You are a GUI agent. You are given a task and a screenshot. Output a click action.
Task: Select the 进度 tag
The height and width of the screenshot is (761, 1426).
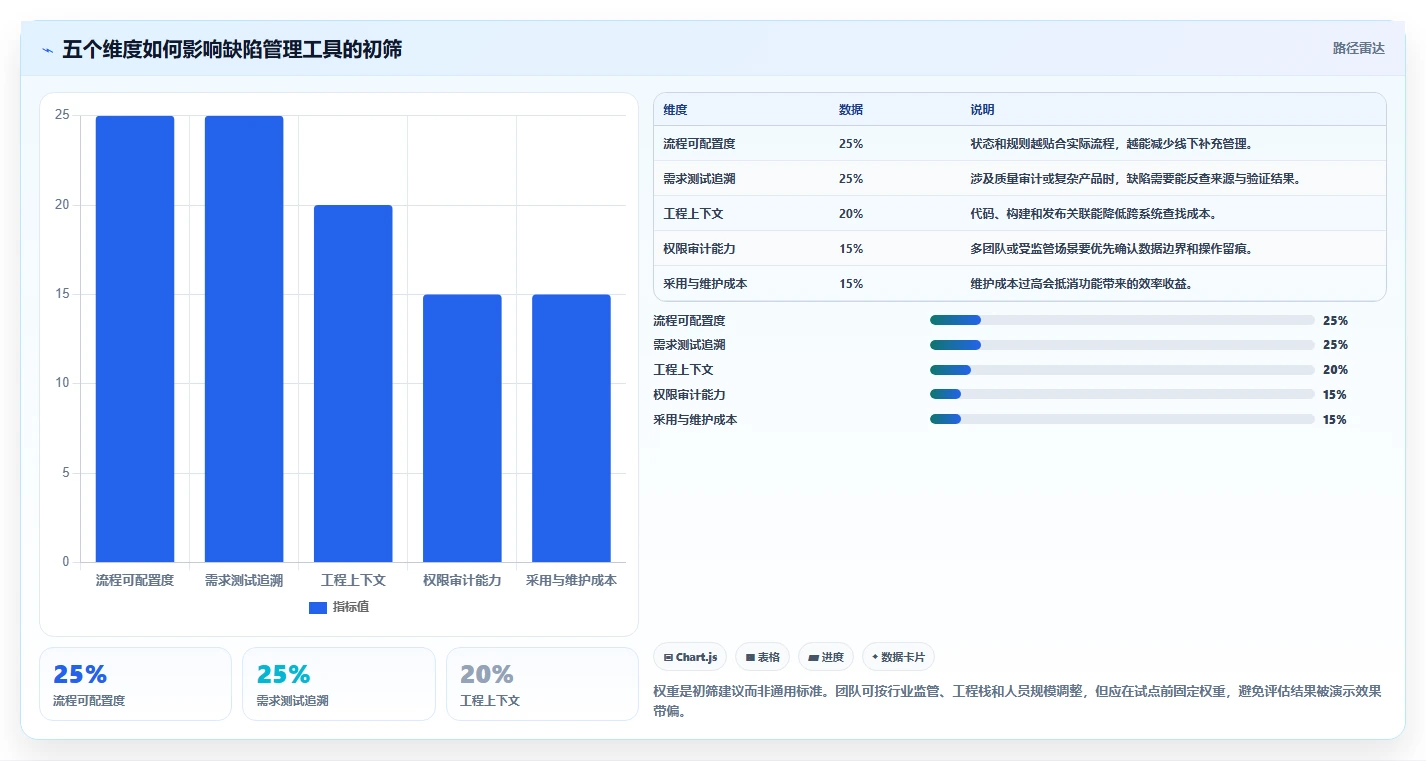(x=826, y=657)
